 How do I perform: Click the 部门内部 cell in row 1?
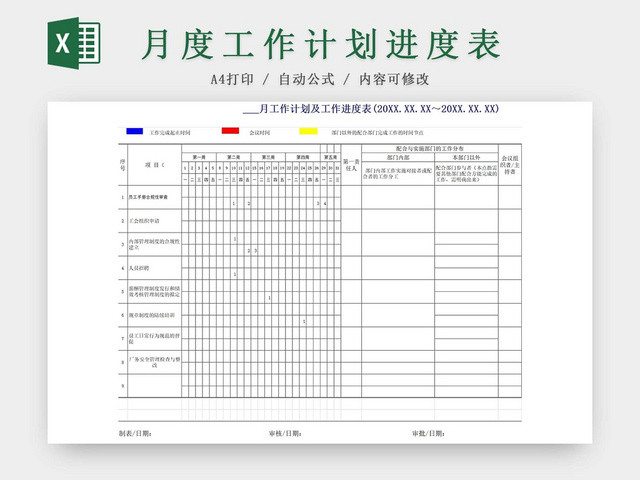pyautogui.click(x=398, y=197)
